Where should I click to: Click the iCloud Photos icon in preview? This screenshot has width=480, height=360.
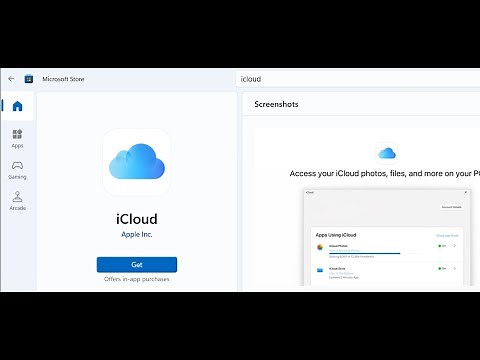pos(320,247)
